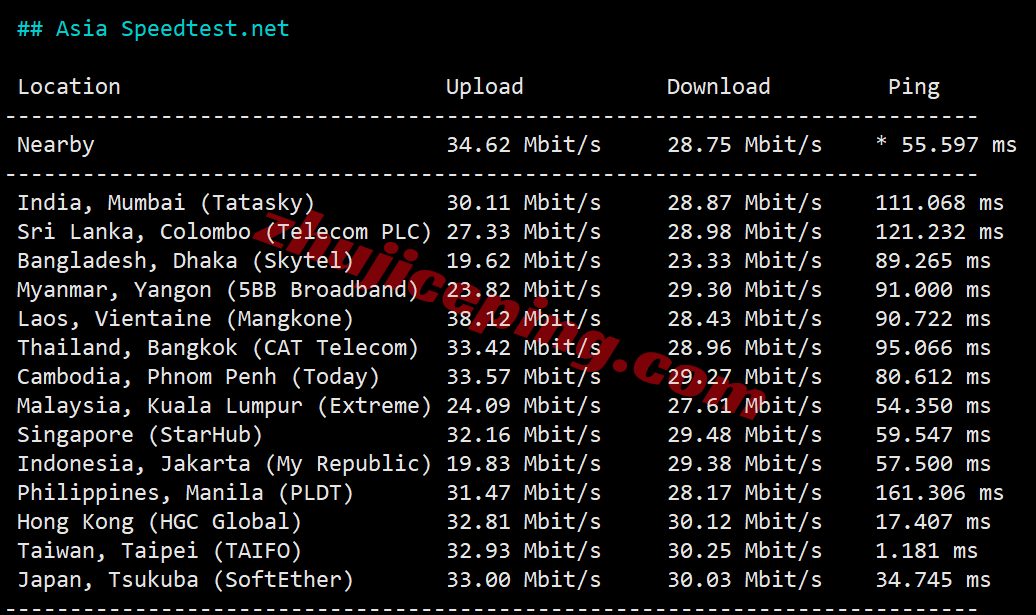Click Singapore upload value 32.16 Mbit/s
The height and width of the screenshot is (615, 1036).
pyautogui.click(x=524, y=435)
